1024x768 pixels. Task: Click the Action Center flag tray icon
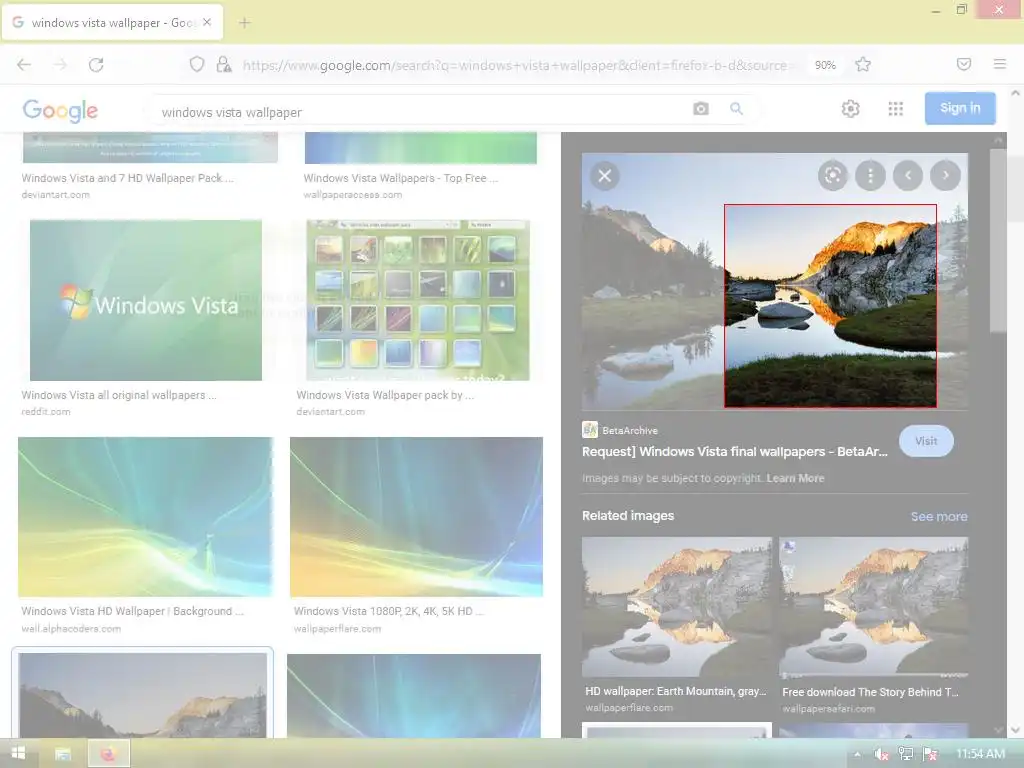(930, 754)
